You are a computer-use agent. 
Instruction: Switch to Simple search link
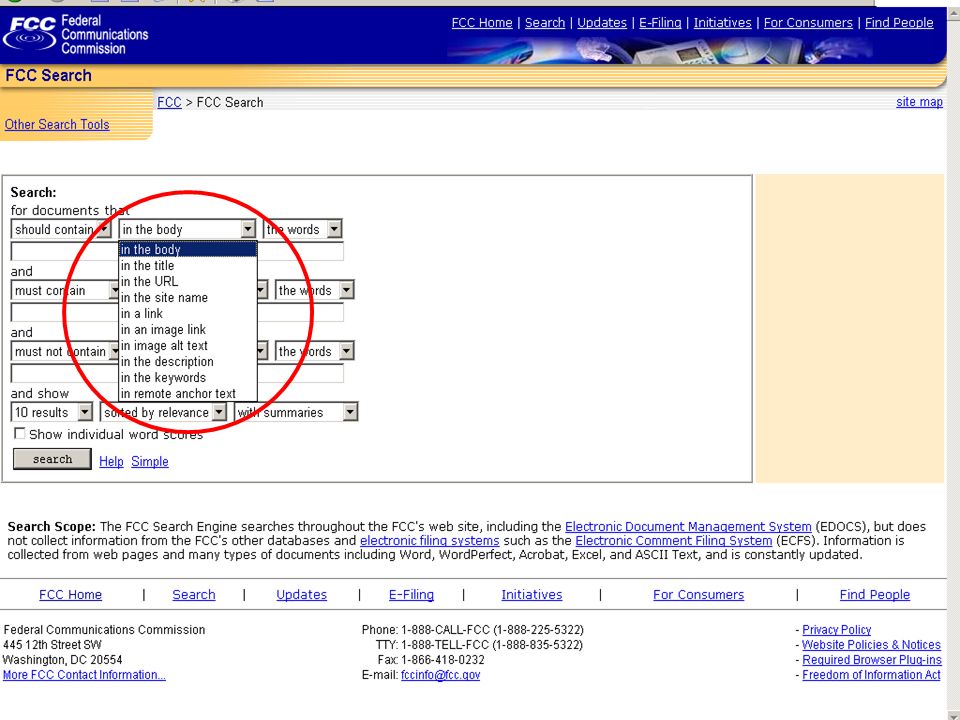(x=149, y=461)
